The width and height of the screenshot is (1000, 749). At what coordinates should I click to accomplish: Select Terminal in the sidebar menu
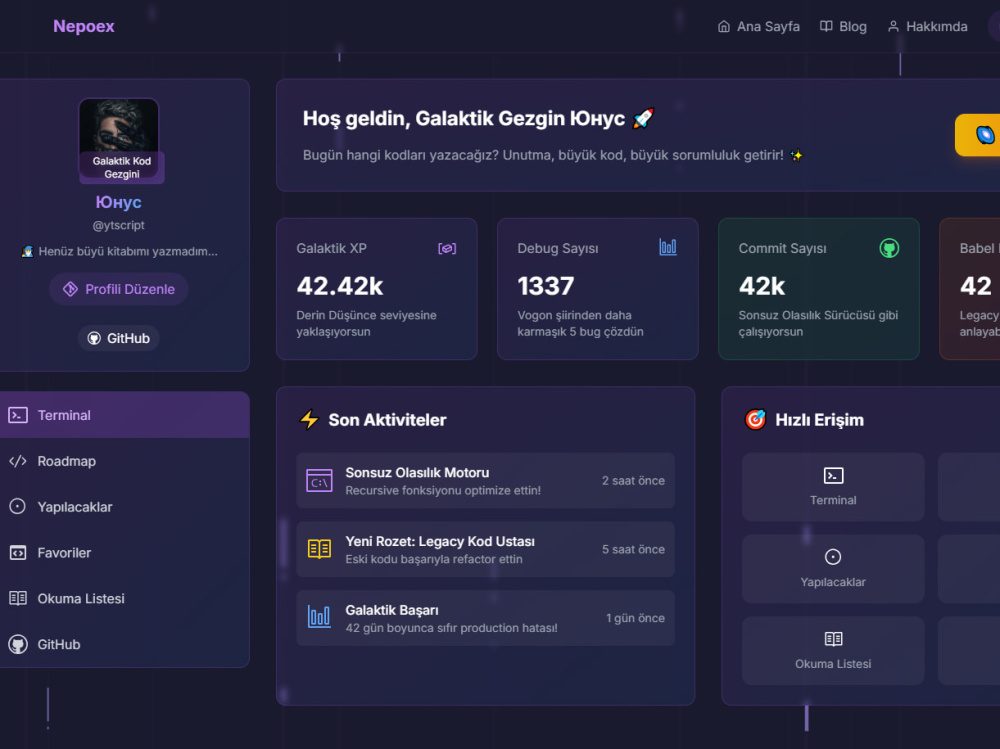pyautogui.click(x=124, y=415)
